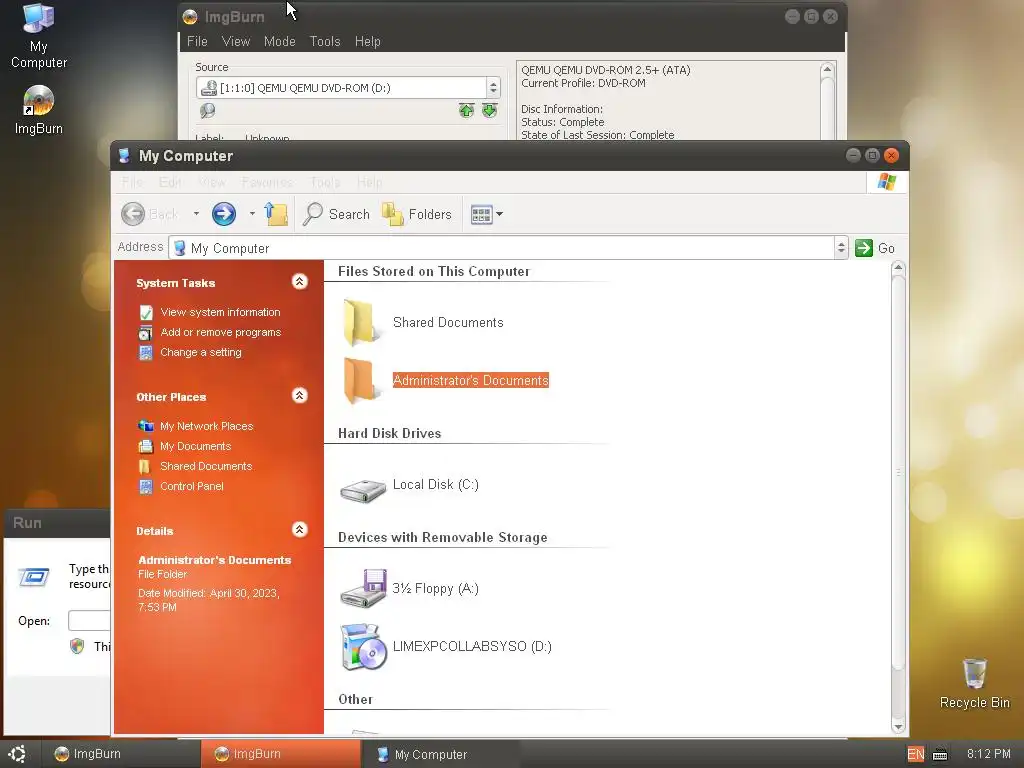The width and height of the screenshot is (1024, 768).
Task: Click the Go button next to address bar
Action: (x=874, y=248)
